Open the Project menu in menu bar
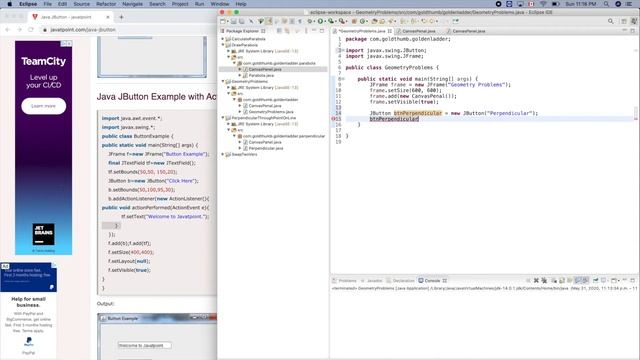 pos(180,4)
